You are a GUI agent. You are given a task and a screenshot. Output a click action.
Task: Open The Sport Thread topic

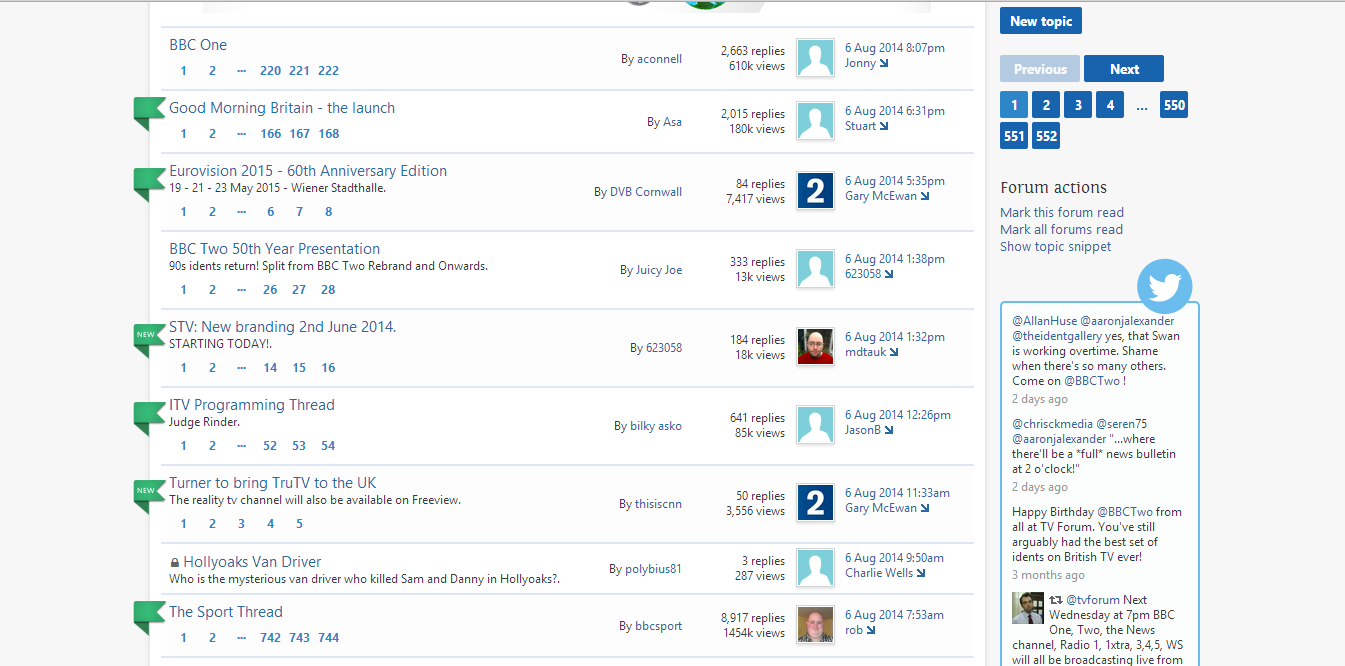pos(226,612)
